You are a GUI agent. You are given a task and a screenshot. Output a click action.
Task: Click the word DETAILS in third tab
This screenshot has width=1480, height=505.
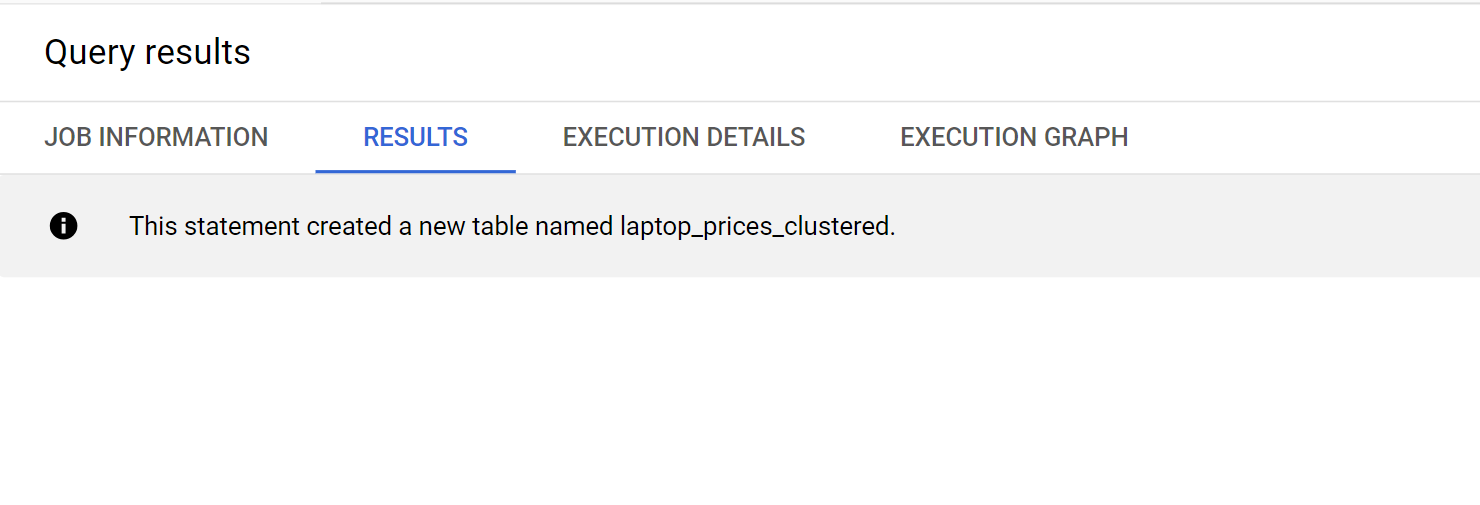tap(755, 137)
